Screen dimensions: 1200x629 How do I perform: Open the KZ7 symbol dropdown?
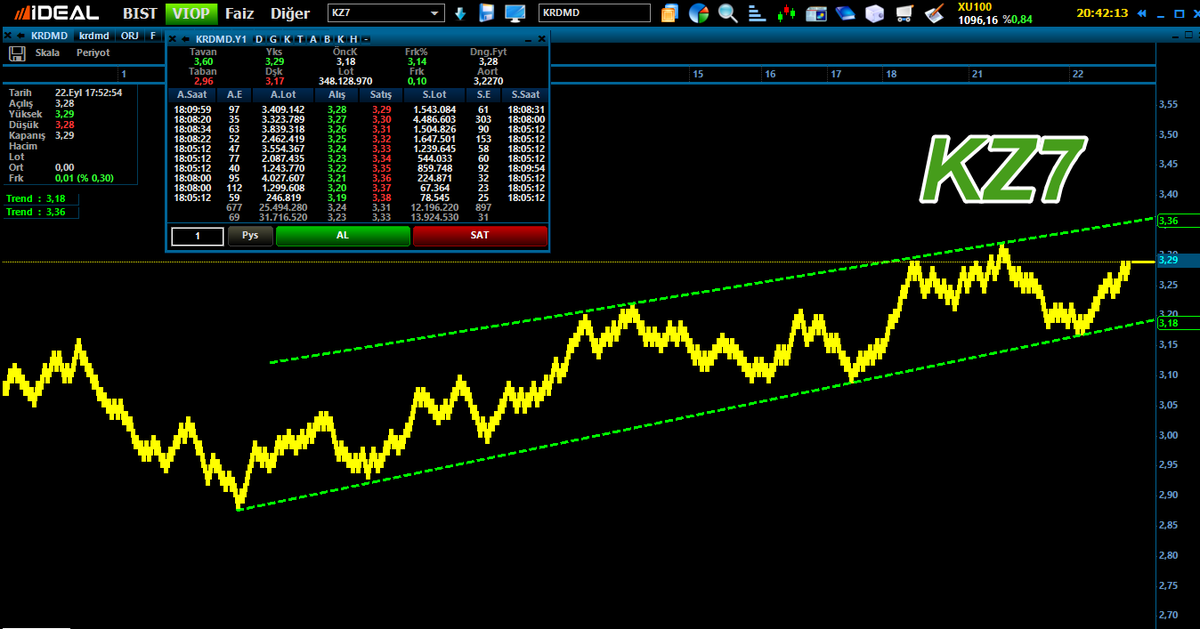(386, 13)
